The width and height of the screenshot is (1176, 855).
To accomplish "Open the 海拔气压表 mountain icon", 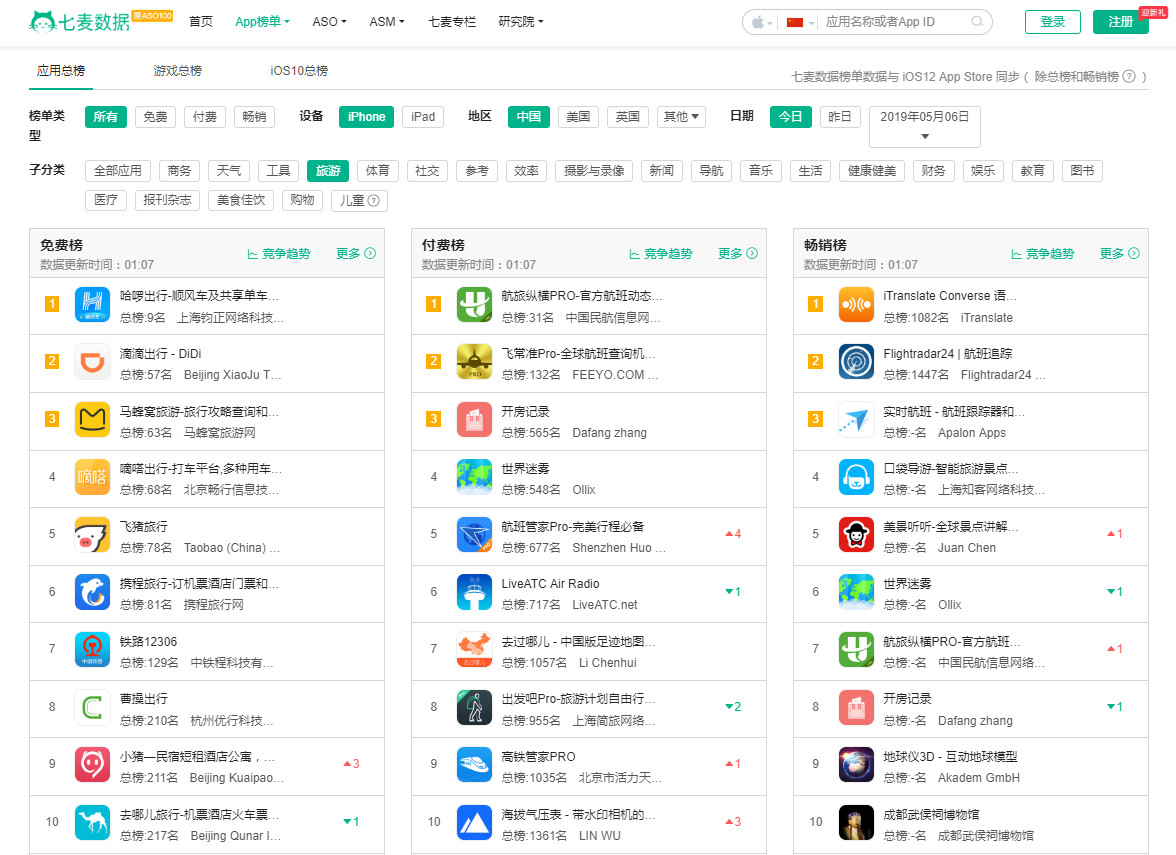I will coord(474,822).
